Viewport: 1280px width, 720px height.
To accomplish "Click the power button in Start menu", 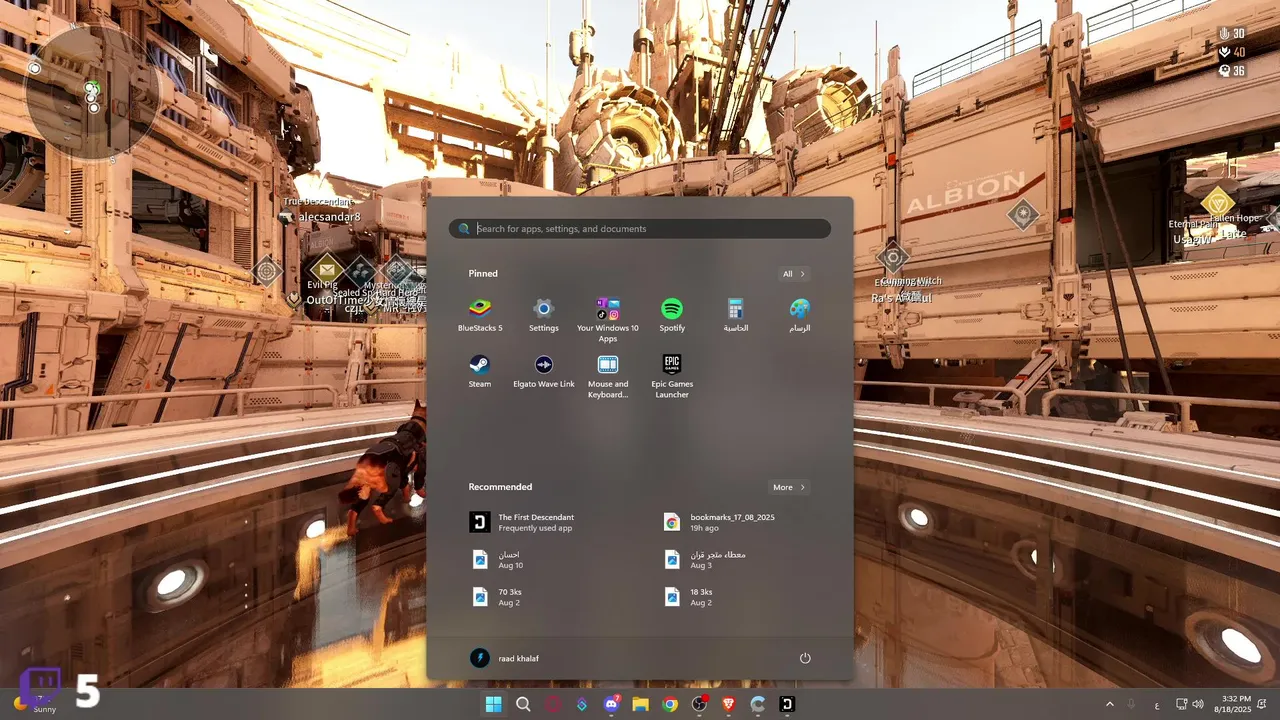I will pyautogui.click(x=805, y=658).
